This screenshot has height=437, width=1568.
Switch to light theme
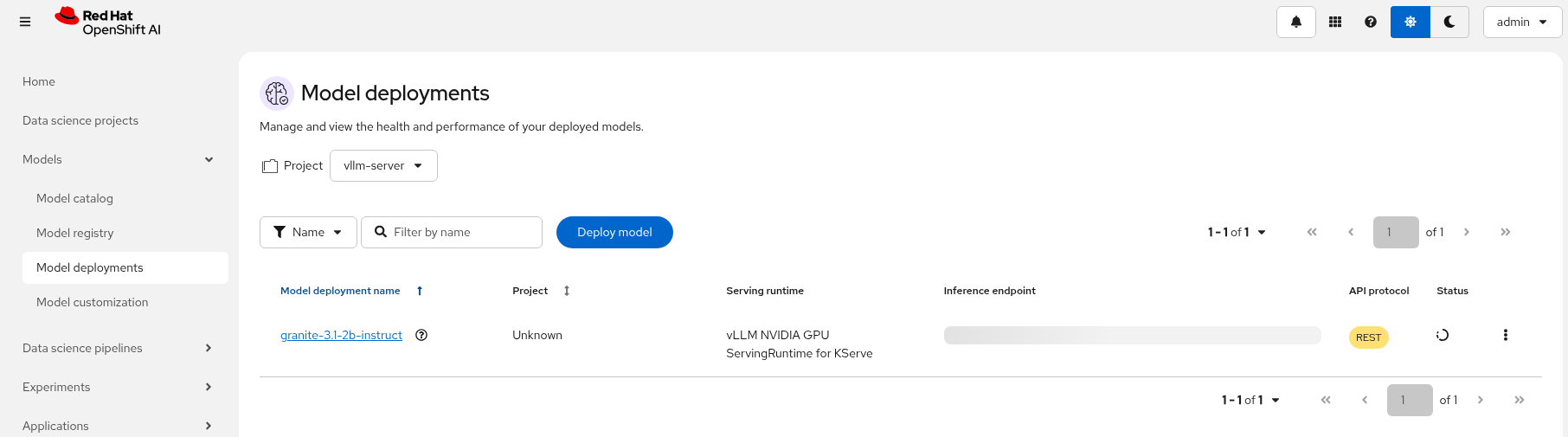1411,22
